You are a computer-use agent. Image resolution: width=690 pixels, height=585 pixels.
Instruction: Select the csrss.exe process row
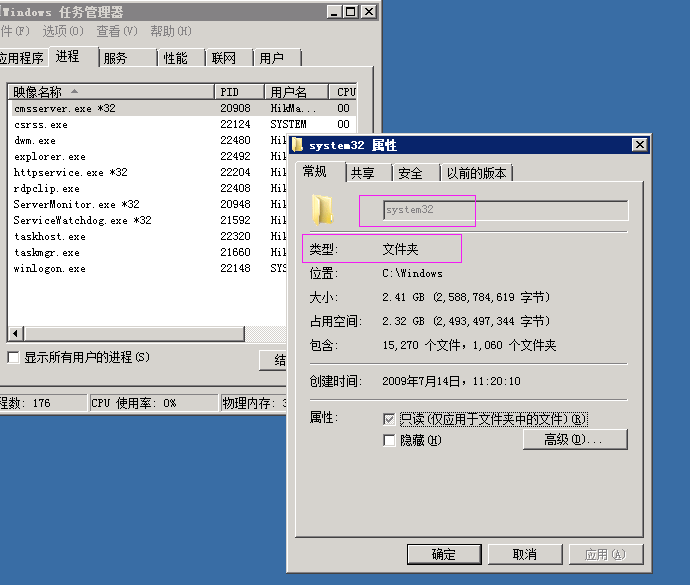pyautogui.click(x=182, y=125)
